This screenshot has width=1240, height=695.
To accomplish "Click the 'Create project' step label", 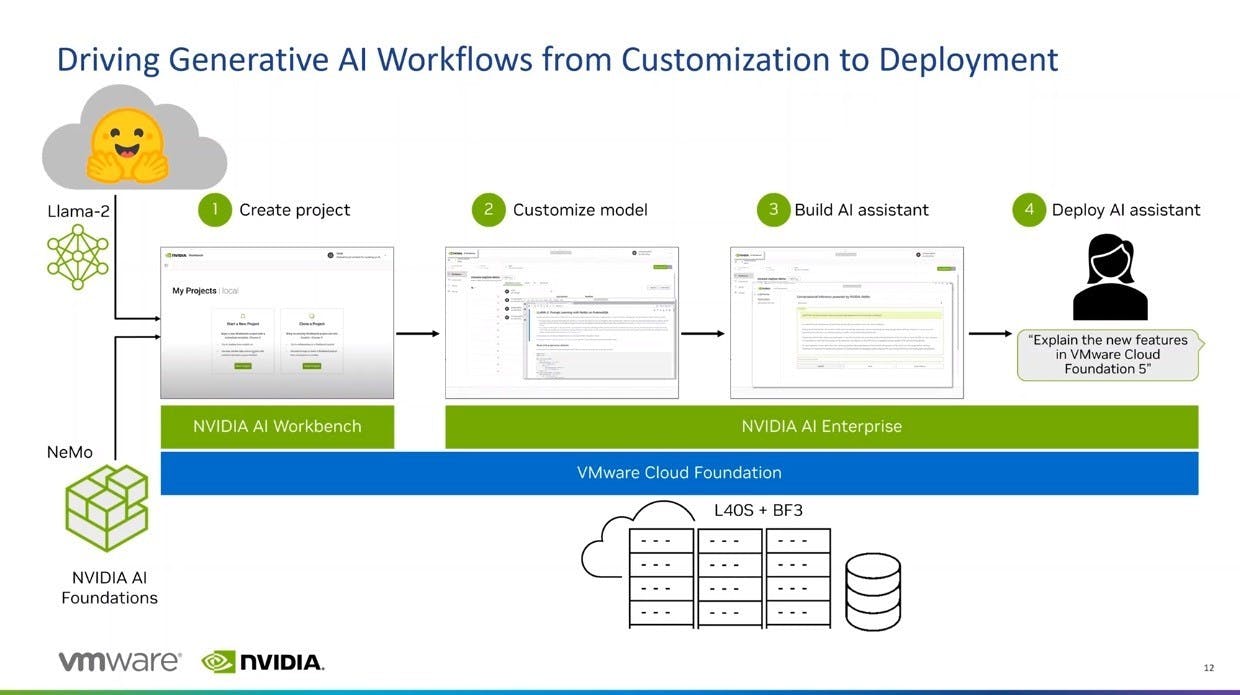I will coord(295,210).
